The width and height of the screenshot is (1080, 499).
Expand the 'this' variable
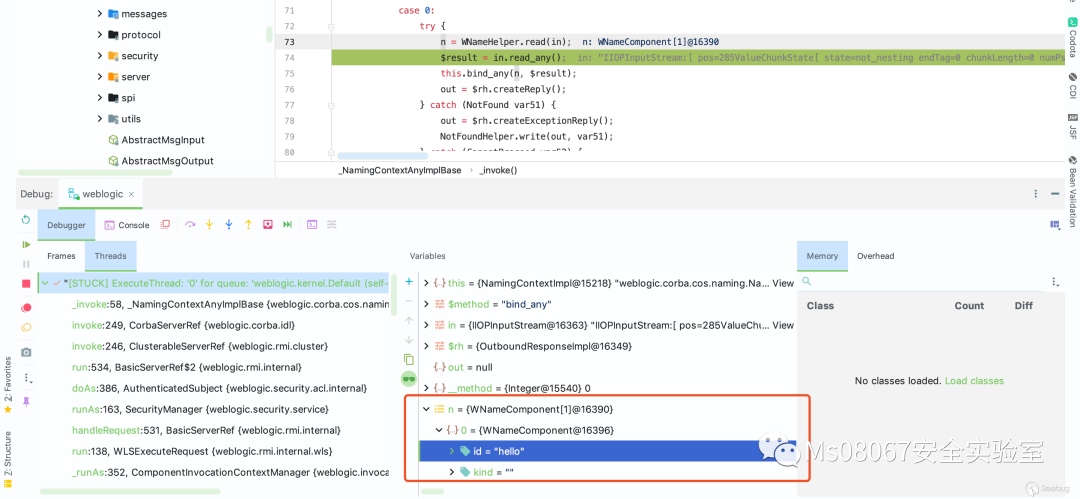pyautogui.click(x=426, y=283)
